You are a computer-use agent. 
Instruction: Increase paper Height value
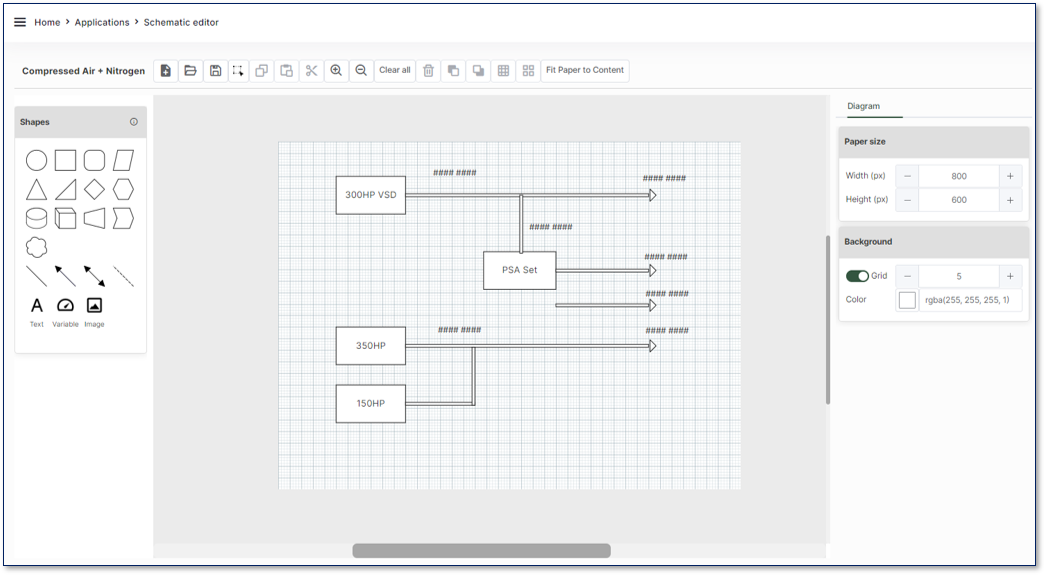pos(1010,200)
